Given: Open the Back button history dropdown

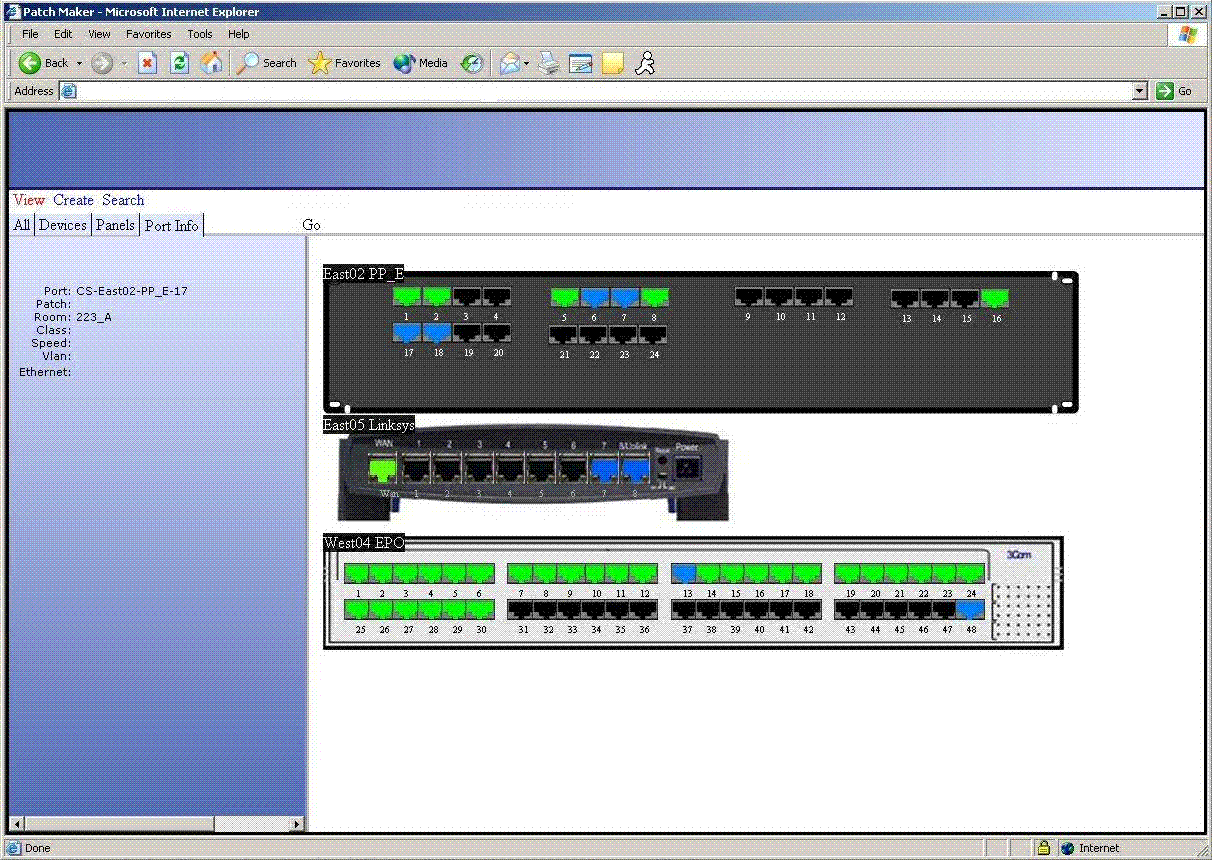Looking at the screenshot, I should click(80, 63).
